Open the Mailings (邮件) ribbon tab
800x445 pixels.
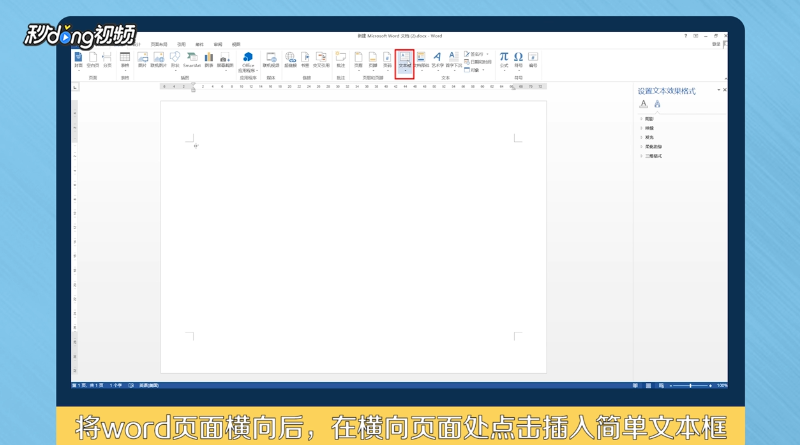click(x=199, y=44)
